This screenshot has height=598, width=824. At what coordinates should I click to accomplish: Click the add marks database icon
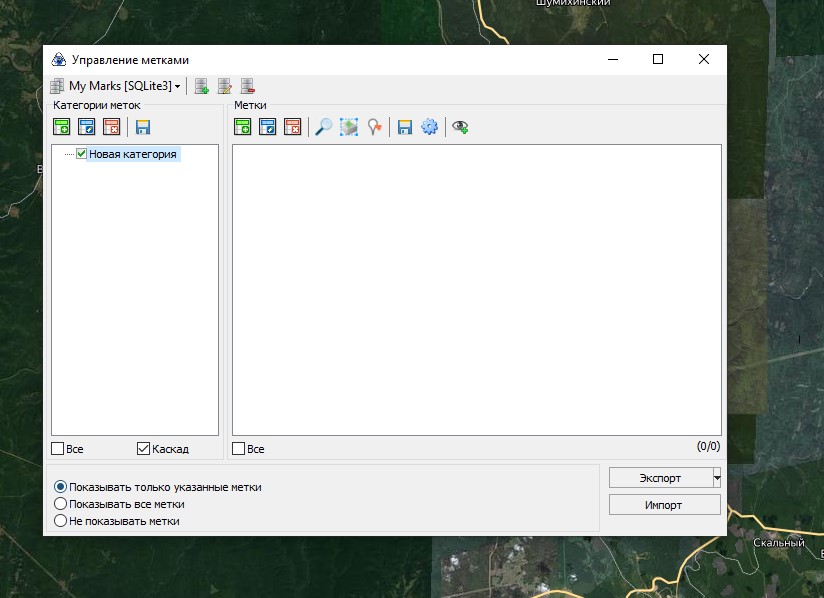pyautogui.click(x=202, y=87)
